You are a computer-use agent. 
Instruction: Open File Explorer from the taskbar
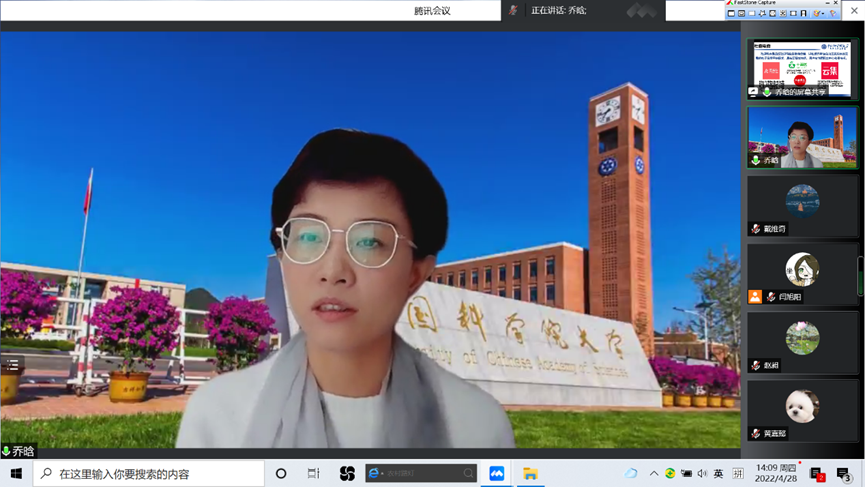point(531,473)
